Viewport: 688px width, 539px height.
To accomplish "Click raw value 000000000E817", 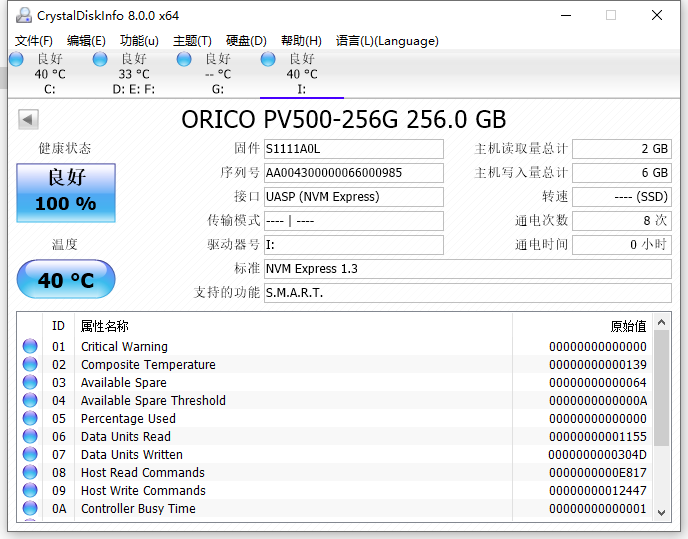I will pos(598,473).
